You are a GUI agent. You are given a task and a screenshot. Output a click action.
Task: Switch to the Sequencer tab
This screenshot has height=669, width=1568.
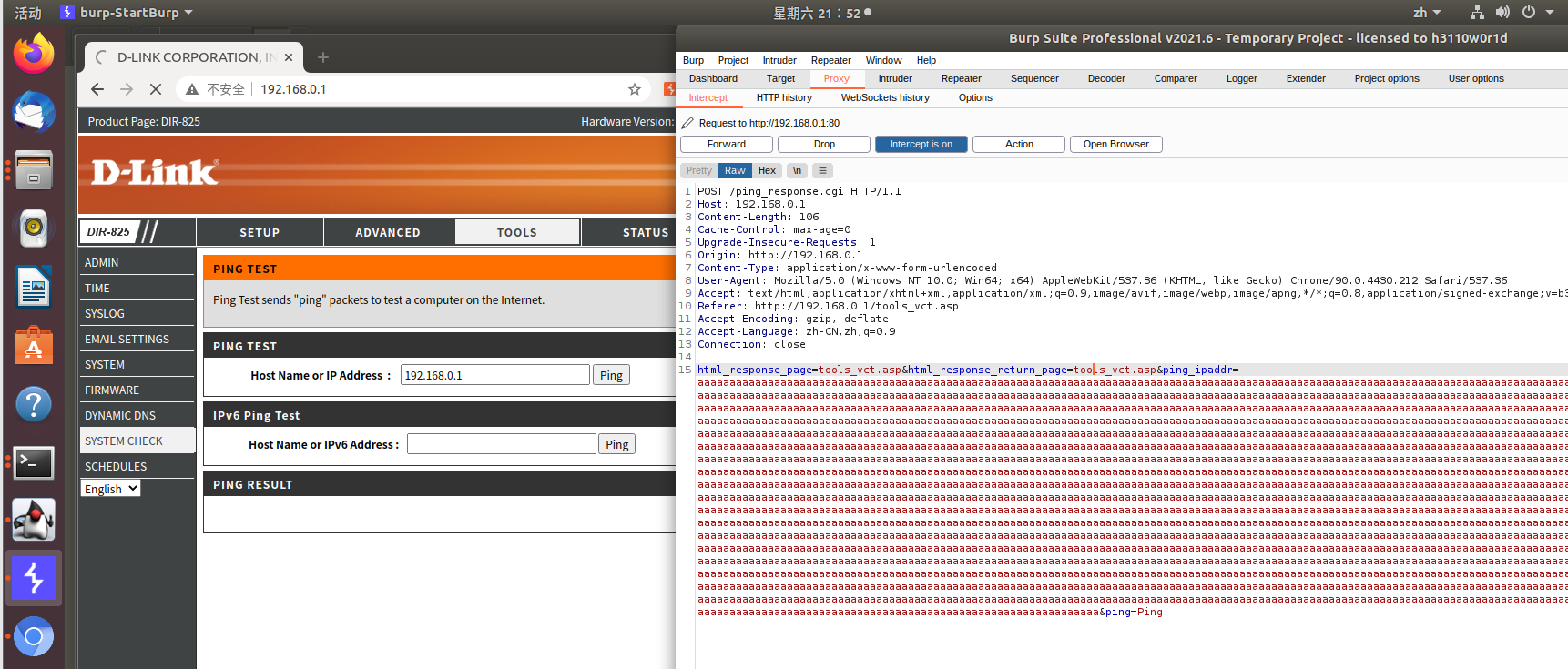point(1034,78)
